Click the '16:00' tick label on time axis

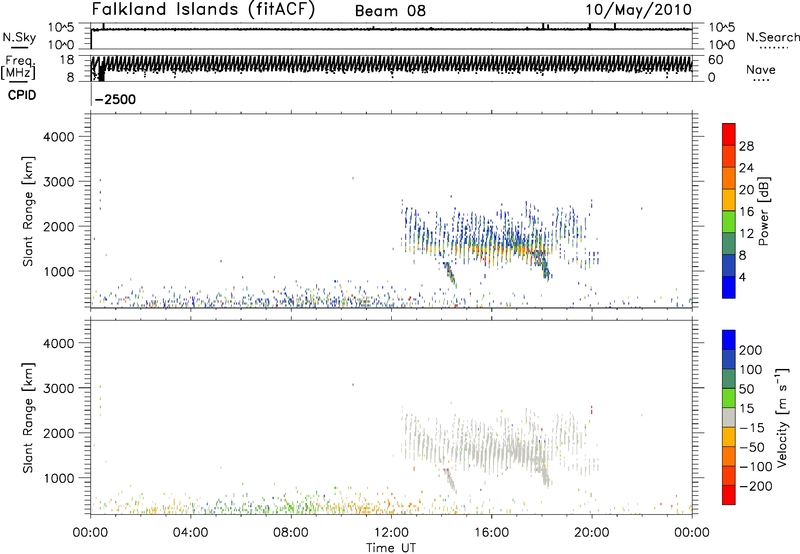(491, 533)
